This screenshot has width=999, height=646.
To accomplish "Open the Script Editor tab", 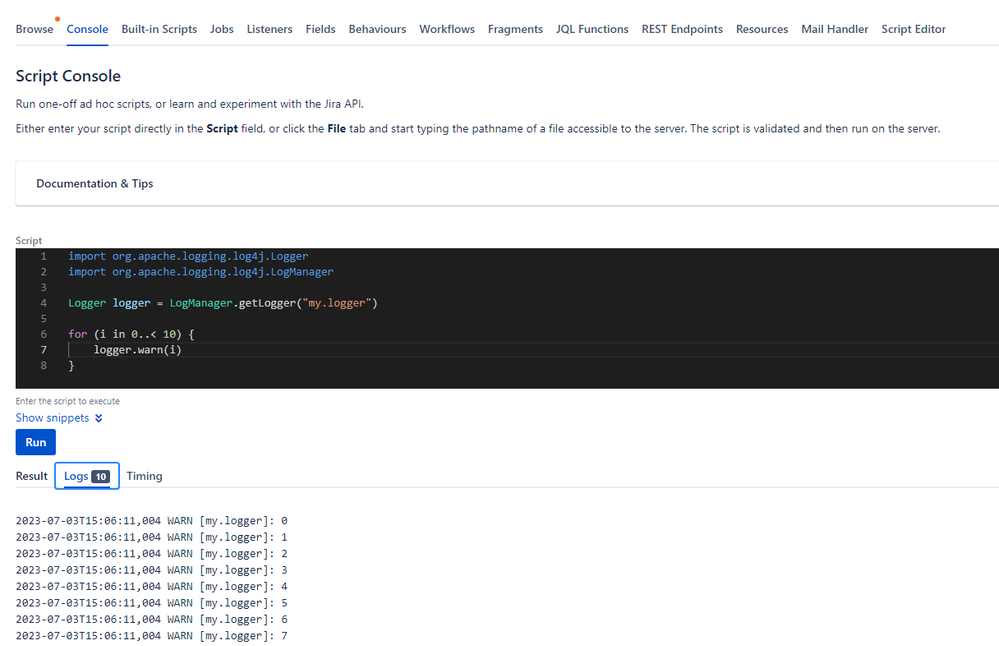I will (914, 29).
